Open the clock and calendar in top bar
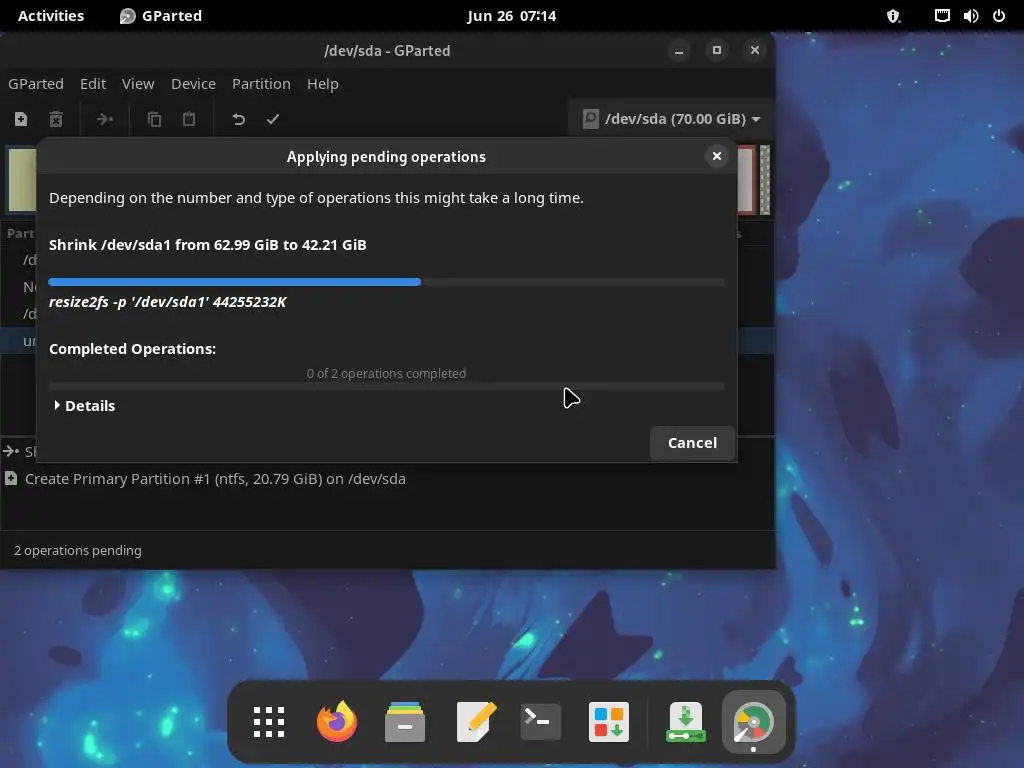This screenshot has height=768, width=1024. [511, 16]
